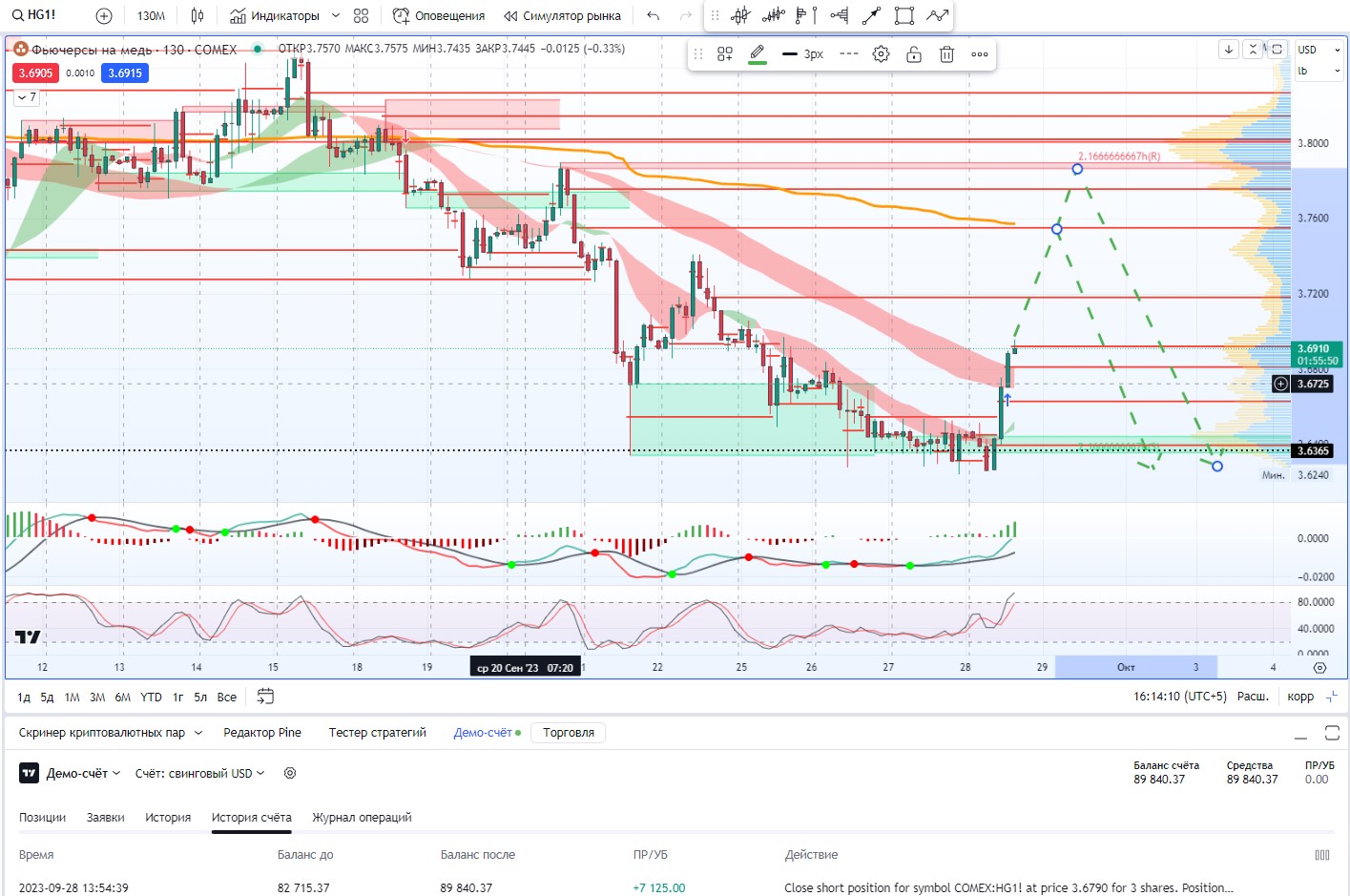Expand Демо-счёт broker dropdown

click(x=83, y=773)
